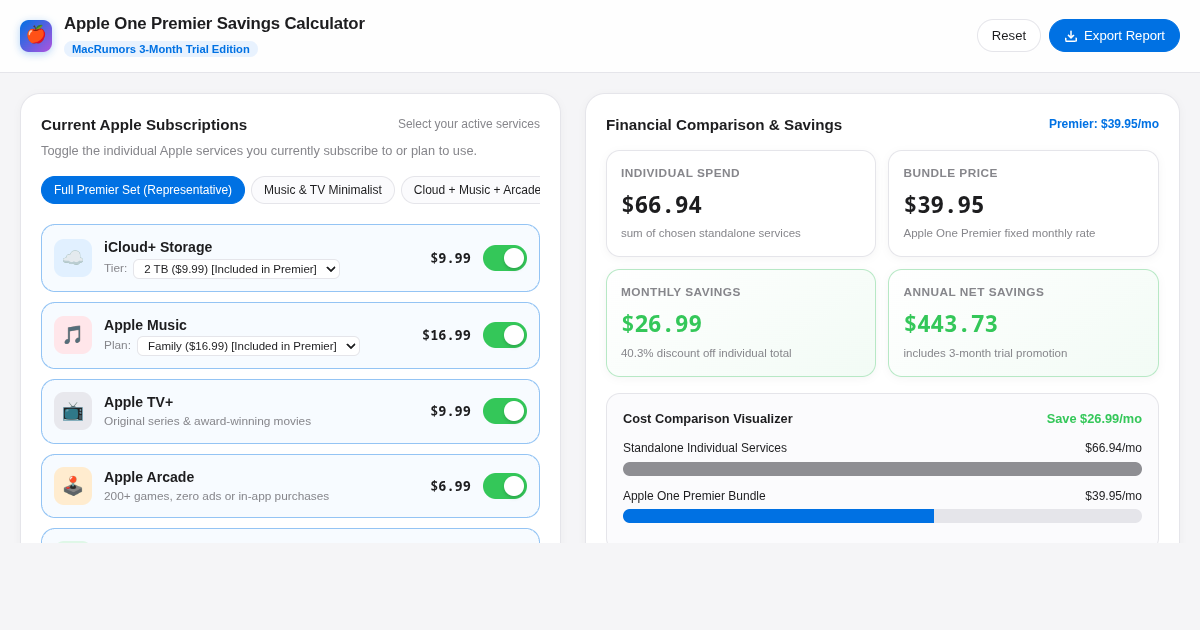Click the Save $26.99/mo text
This screenshot has width=1200, height=630.
1094,419
